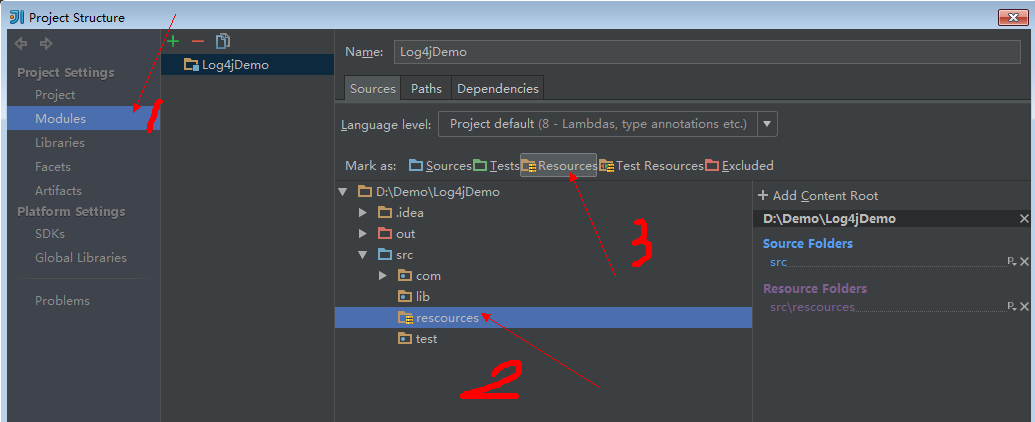This screenshot has width=1035, height=422.
Task: Click src\rescources under Resource Folders
Action: pyautogui.click(x=813, y=307)
